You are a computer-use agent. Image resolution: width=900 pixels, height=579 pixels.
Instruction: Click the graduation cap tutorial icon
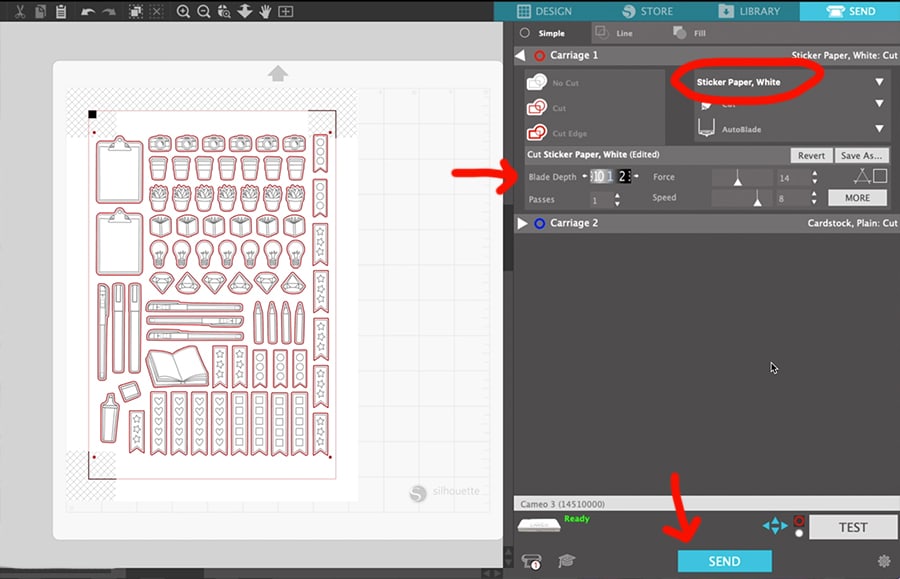[567, 562]
